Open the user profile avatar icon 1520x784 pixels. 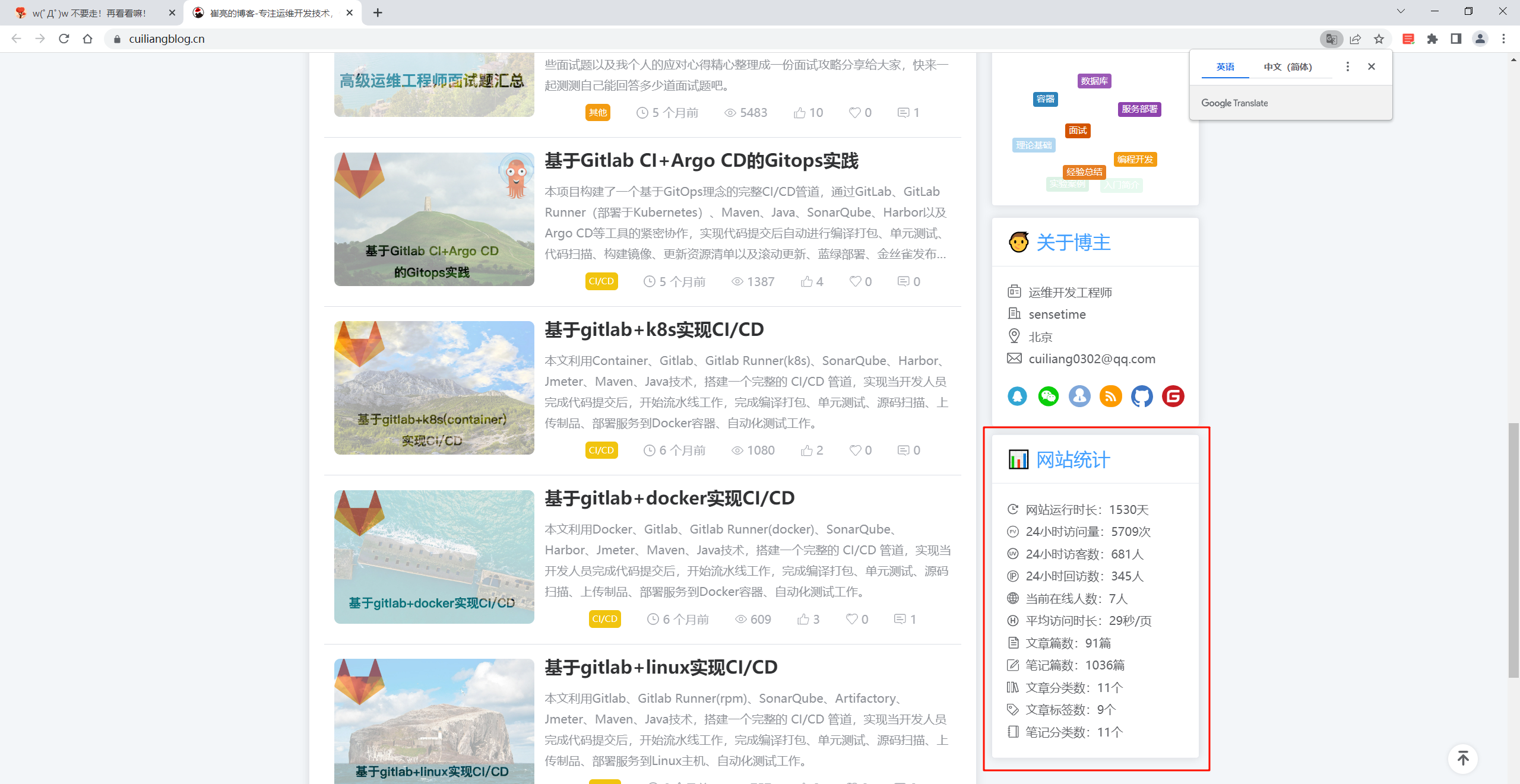tap(1480, 39)
